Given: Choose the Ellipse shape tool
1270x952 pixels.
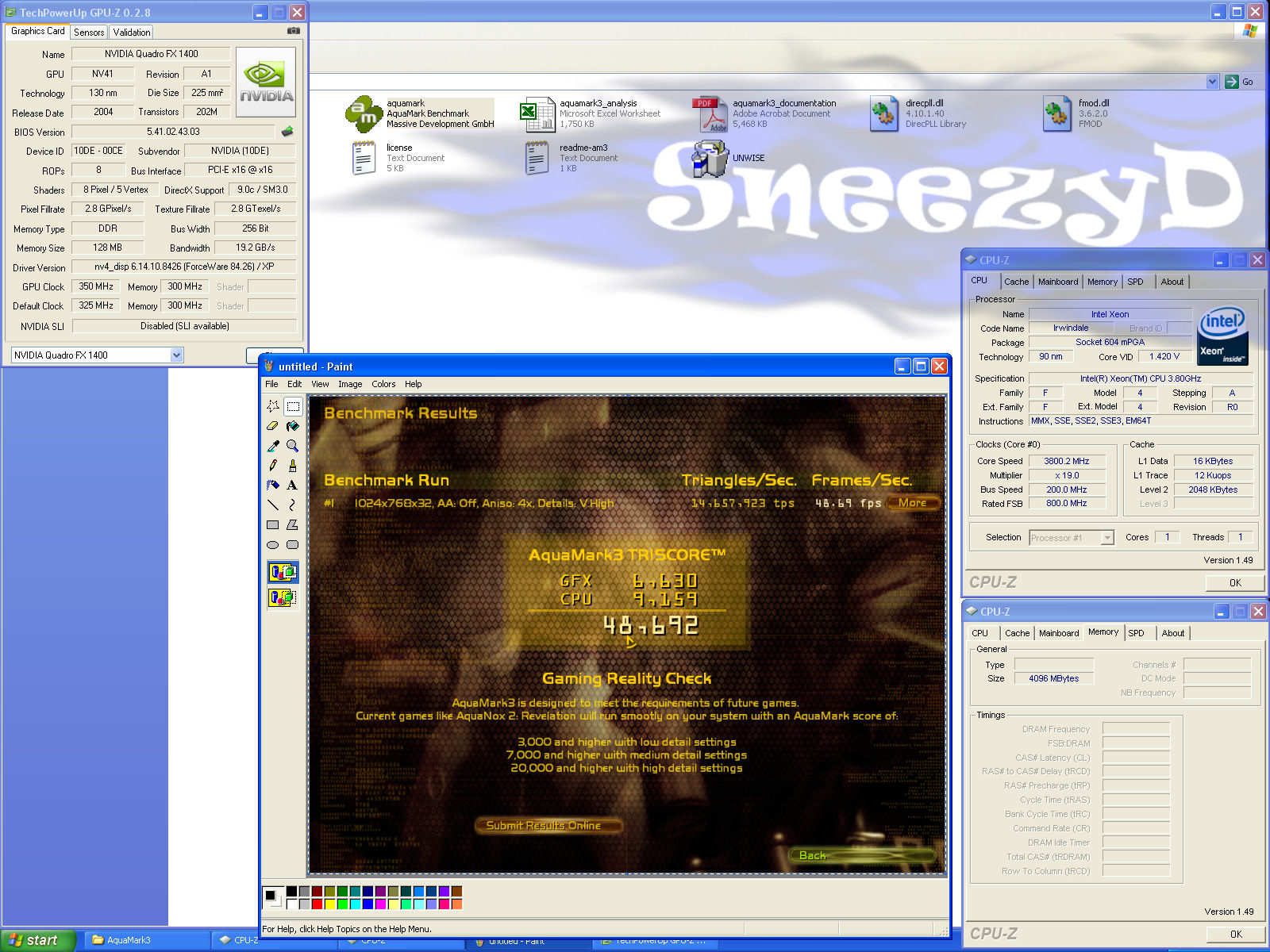Looking at the screenshot, I should (x=273, y=544).
